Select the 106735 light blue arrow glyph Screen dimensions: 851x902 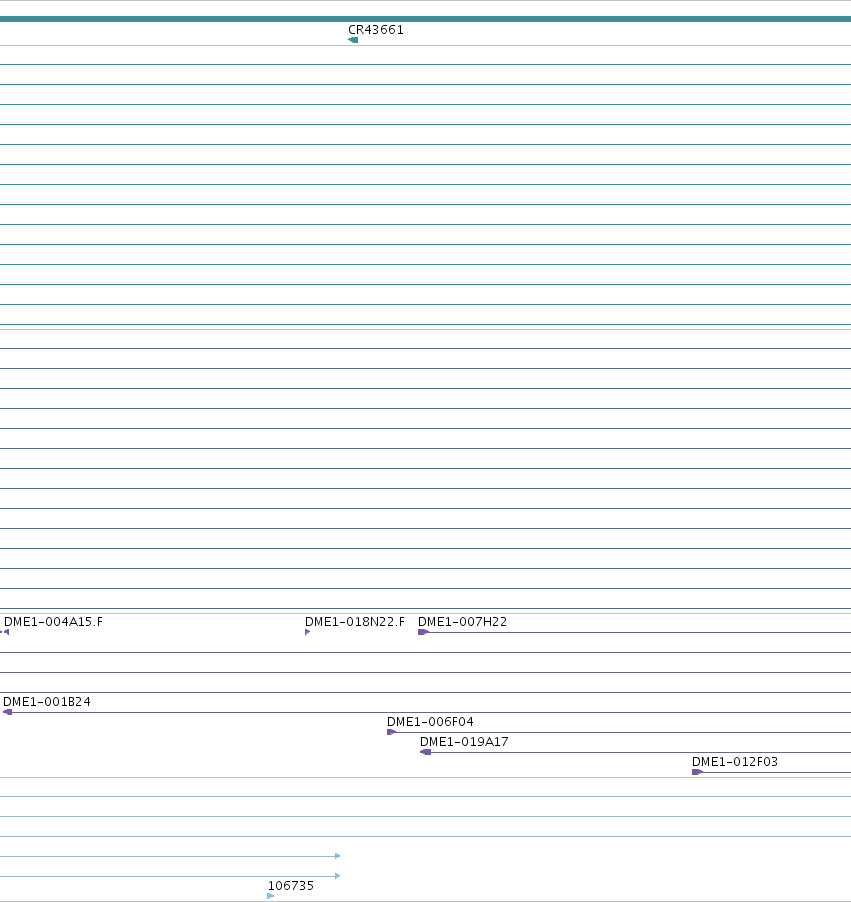pyautogui.click(x=271, y=896)
